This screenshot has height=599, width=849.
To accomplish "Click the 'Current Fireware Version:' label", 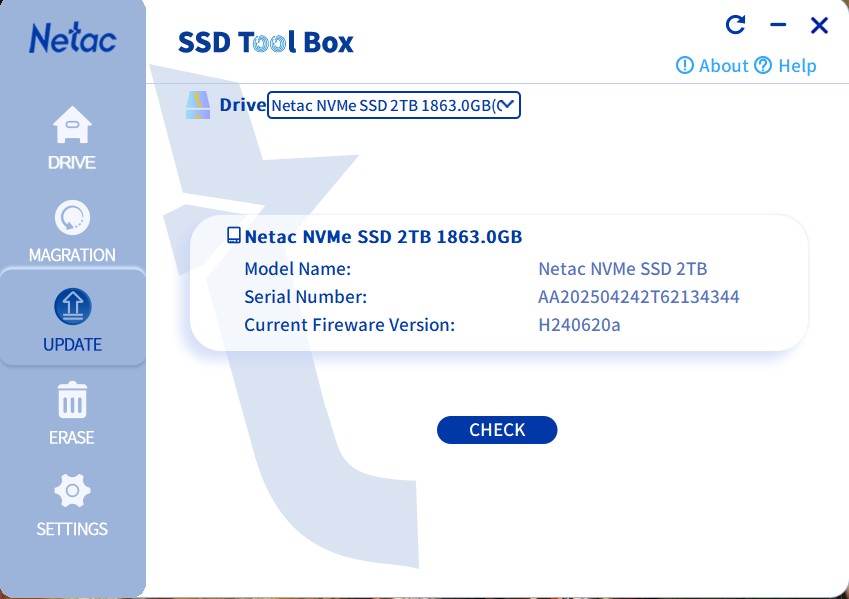I will tap(350, 325).
